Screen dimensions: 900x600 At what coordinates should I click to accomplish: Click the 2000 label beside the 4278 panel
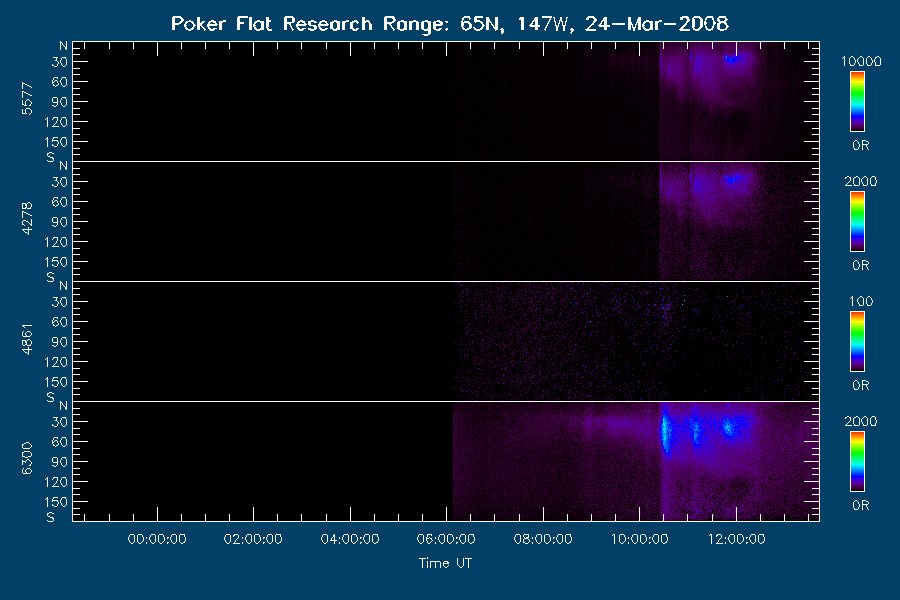click(861, 181)
